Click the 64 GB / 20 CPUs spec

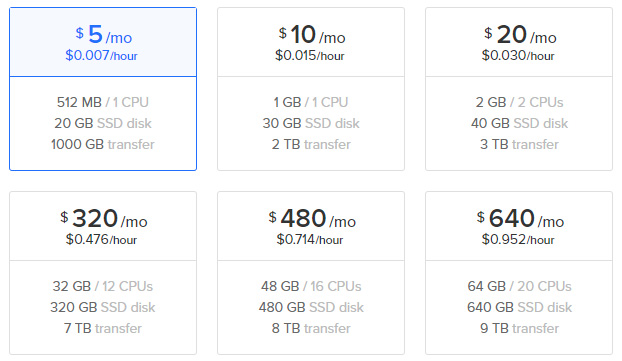pos(519,286)
